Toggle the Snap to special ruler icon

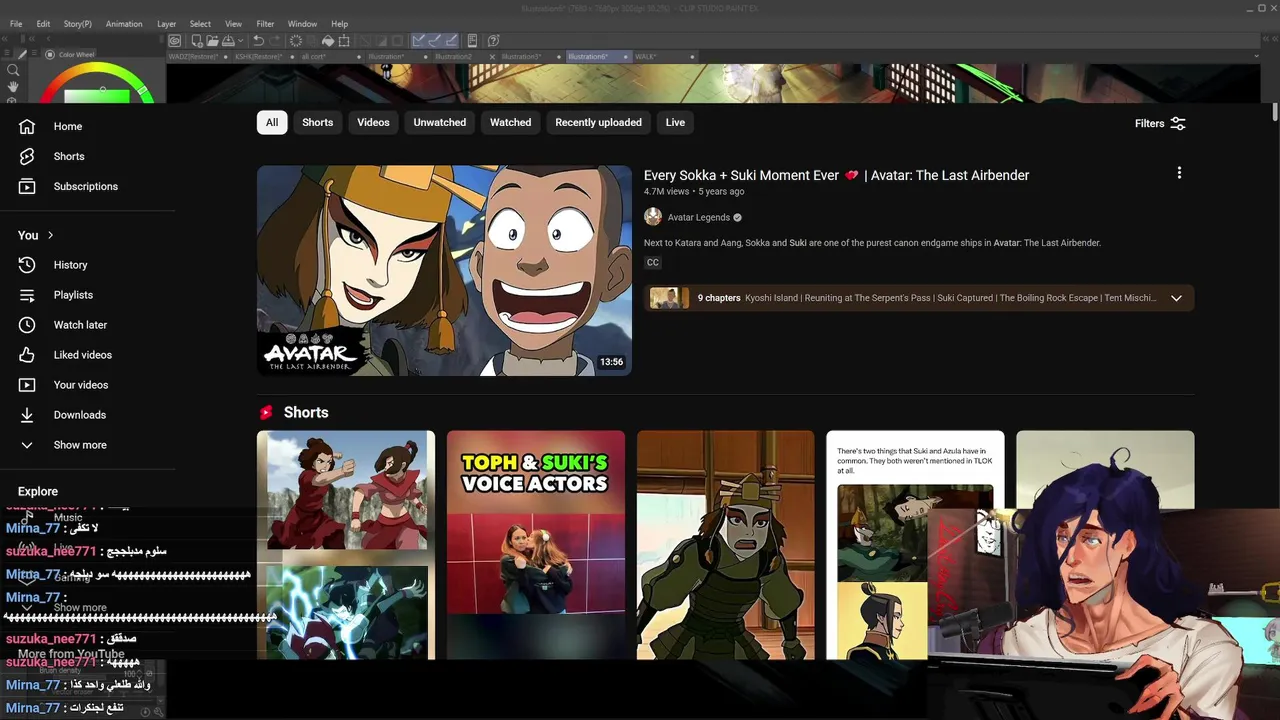[435, 41]
